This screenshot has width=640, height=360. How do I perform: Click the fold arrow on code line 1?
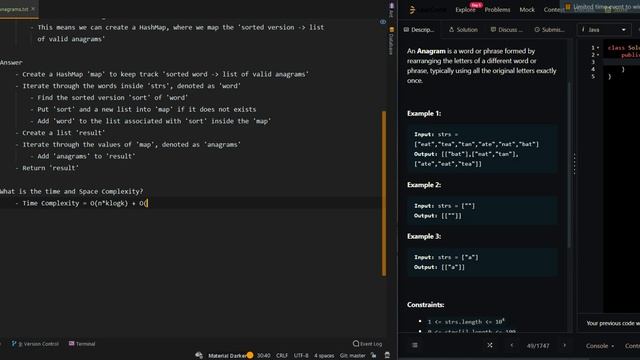pos(598,48)
